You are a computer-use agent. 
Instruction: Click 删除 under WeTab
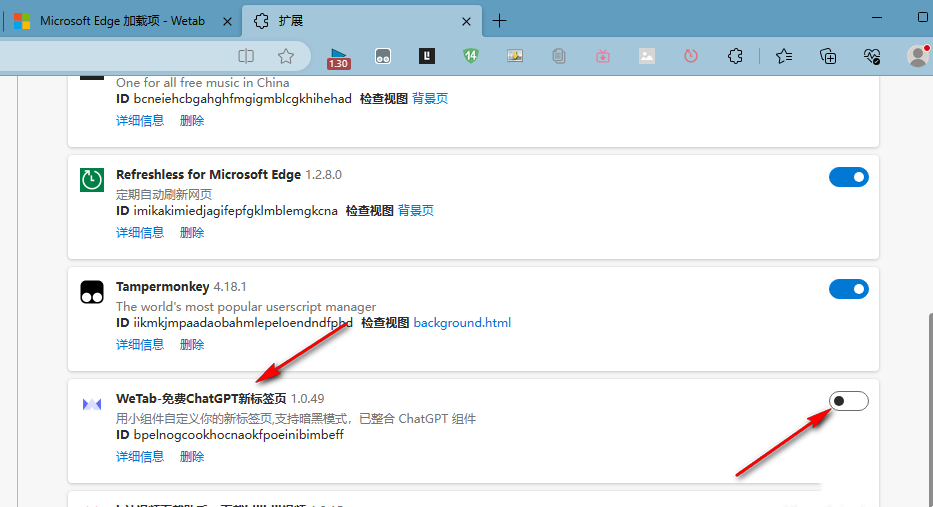(192, 456)
